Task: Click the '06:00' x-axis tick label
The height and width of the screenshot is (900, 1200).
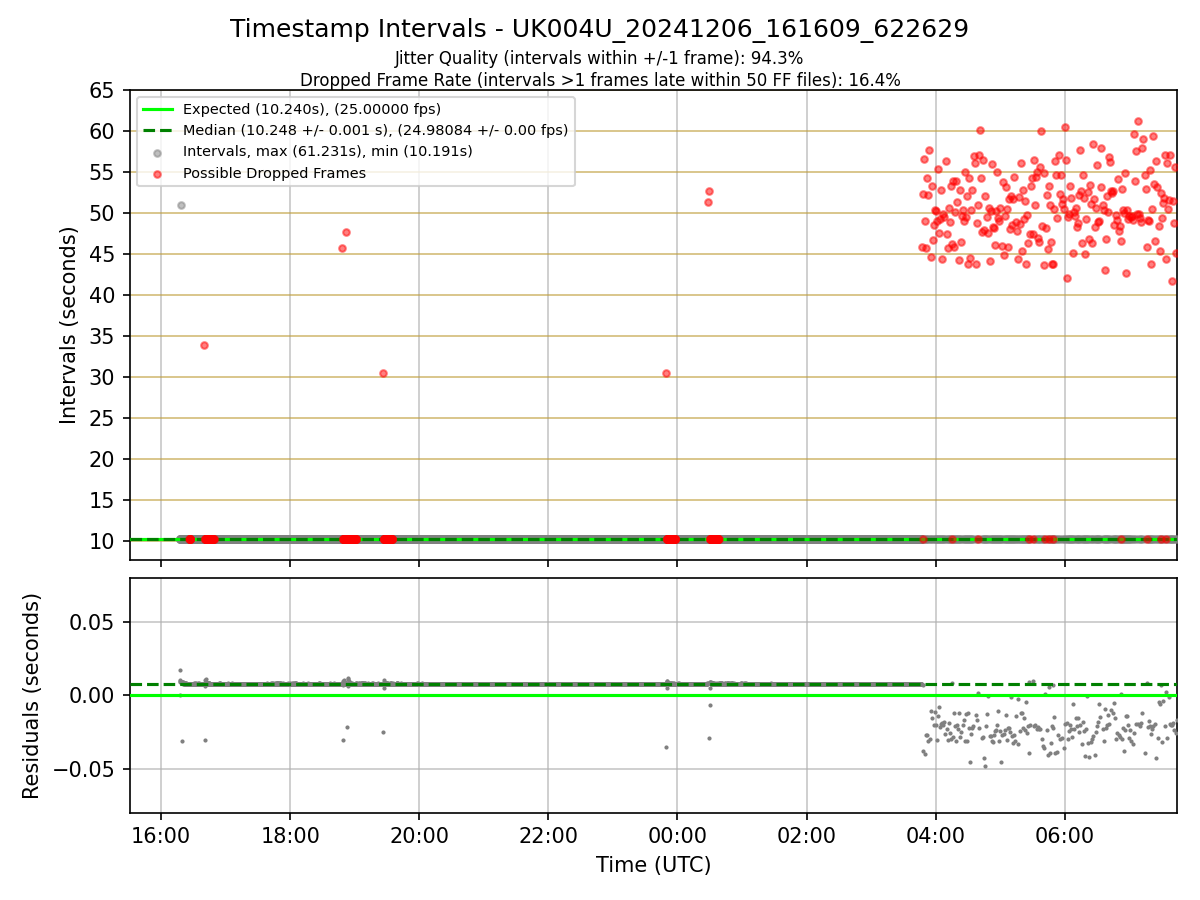Action: 1064,834
